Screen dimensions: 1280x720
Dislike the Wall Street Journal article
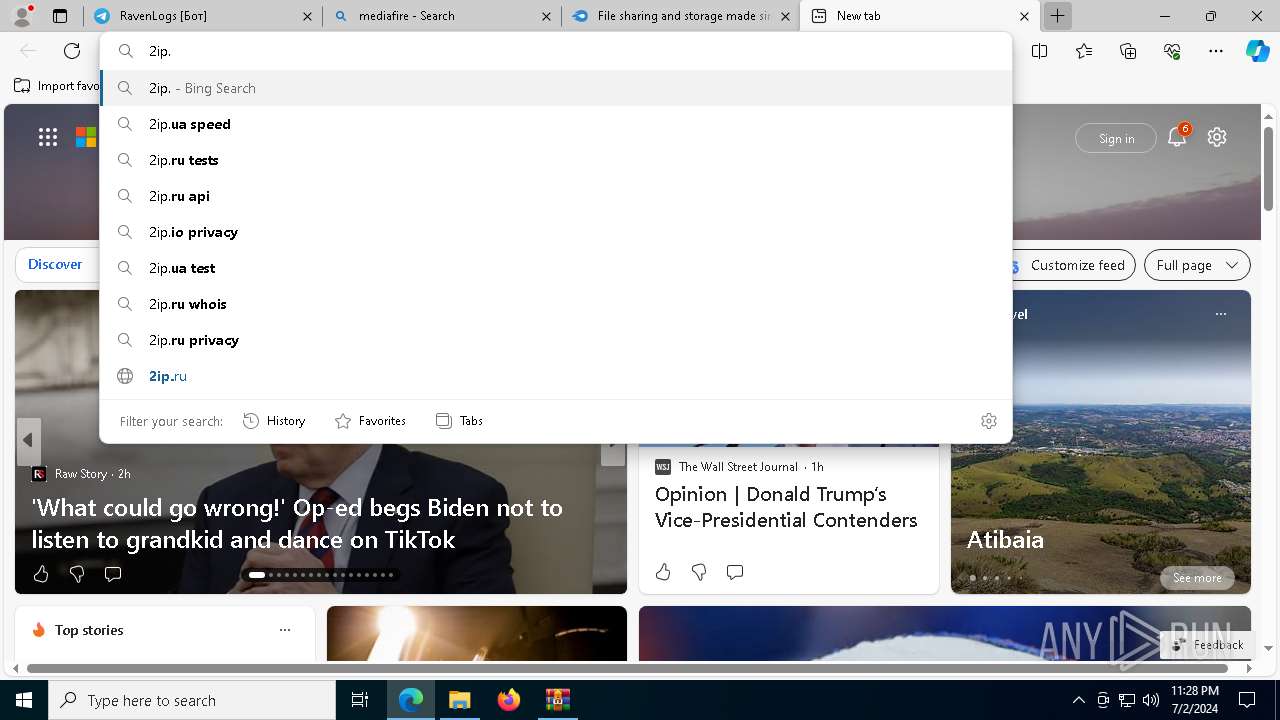coord(698,572)
